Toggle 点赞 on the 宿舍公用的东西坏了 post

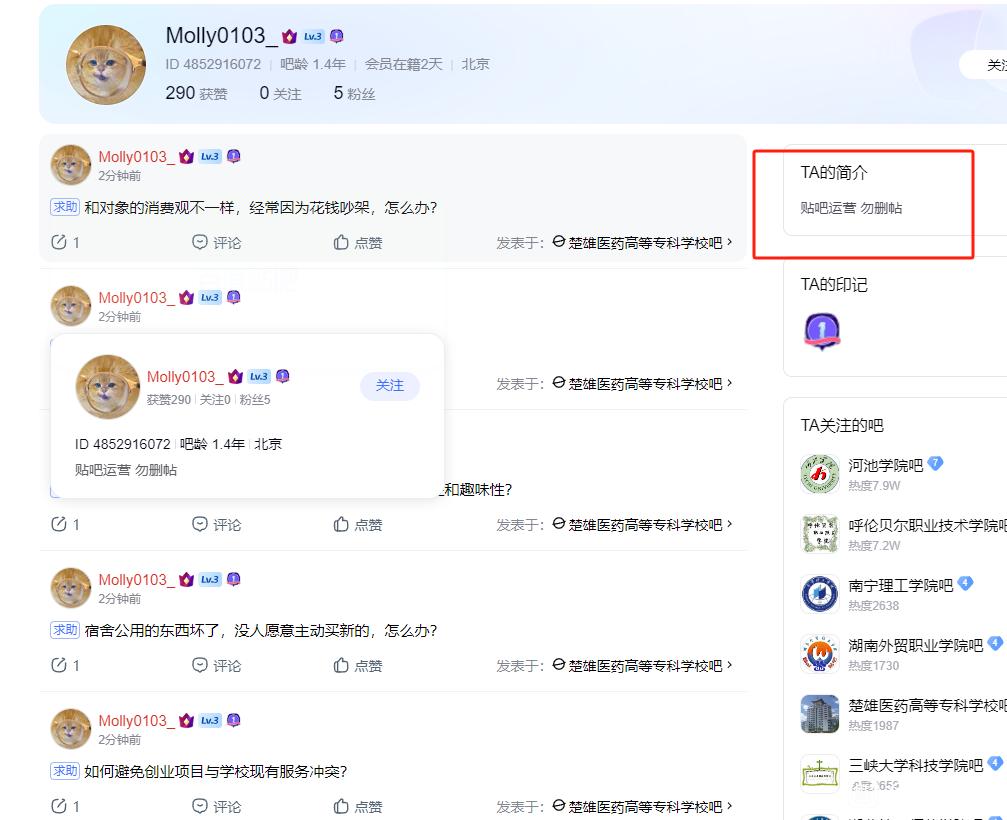click(x=358, y=666)
